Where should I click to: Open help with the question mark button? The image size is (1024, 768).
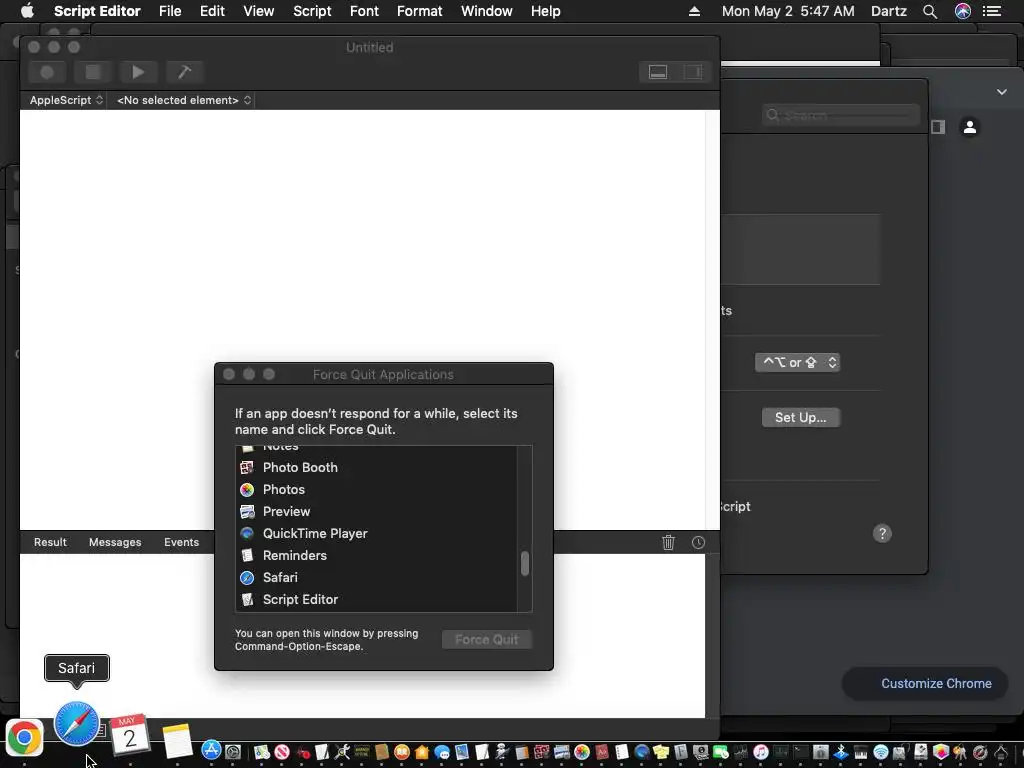tap(882, 534)
